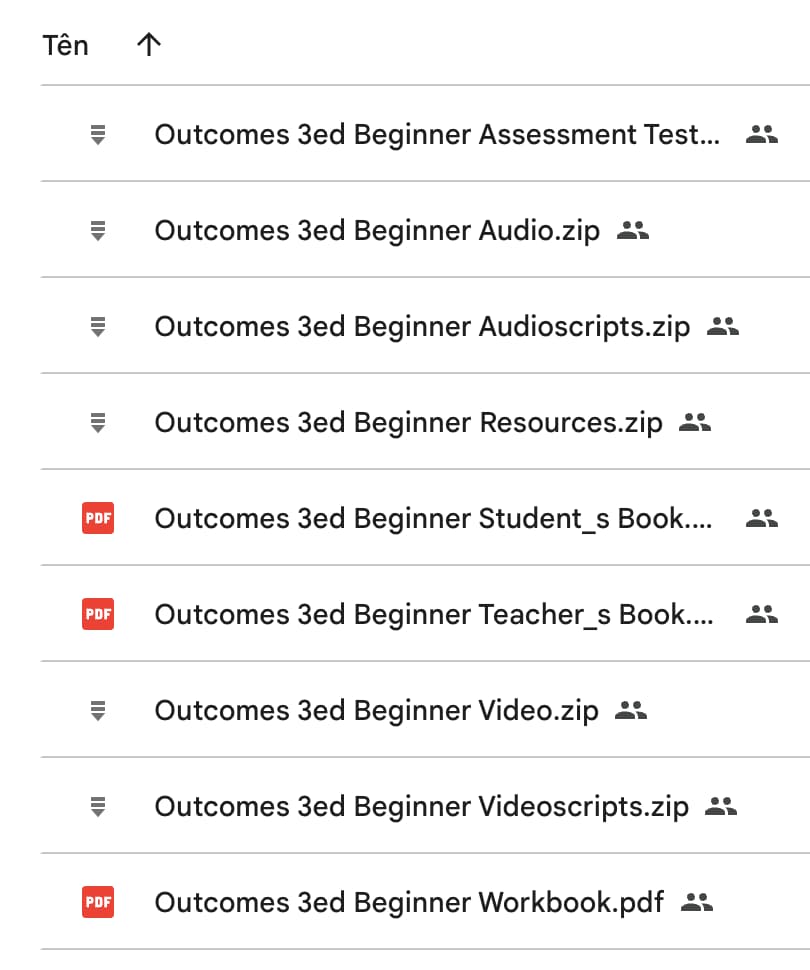Click the zip icon for Audio.zip

[x=98, y=230]
